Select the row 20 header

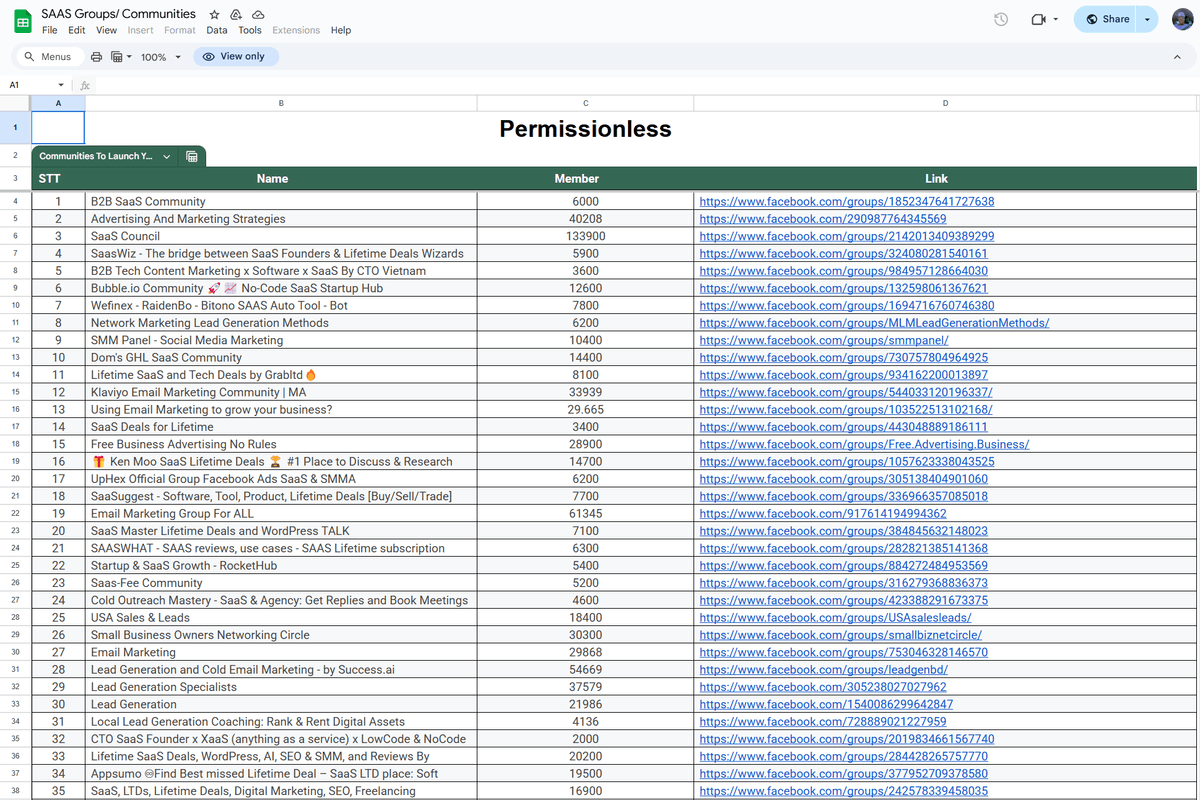coord(16,479)
